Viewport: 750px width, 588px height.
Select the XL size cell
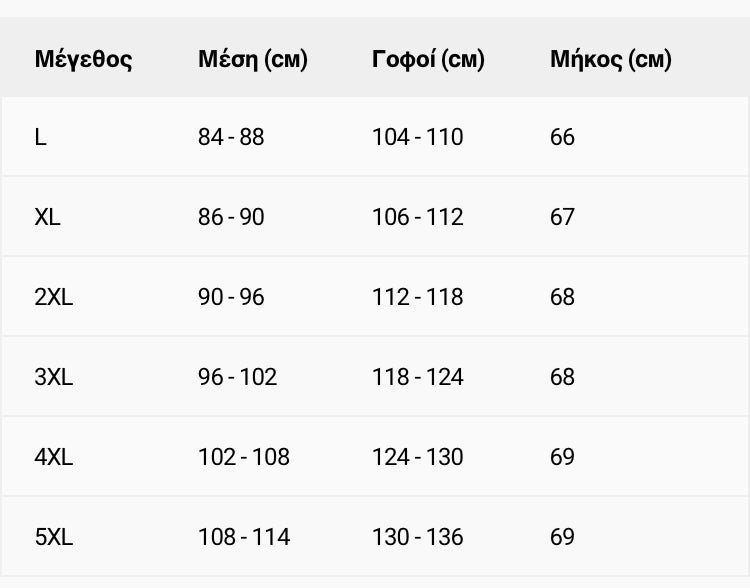pyautogui.click(x=47, y=217)
